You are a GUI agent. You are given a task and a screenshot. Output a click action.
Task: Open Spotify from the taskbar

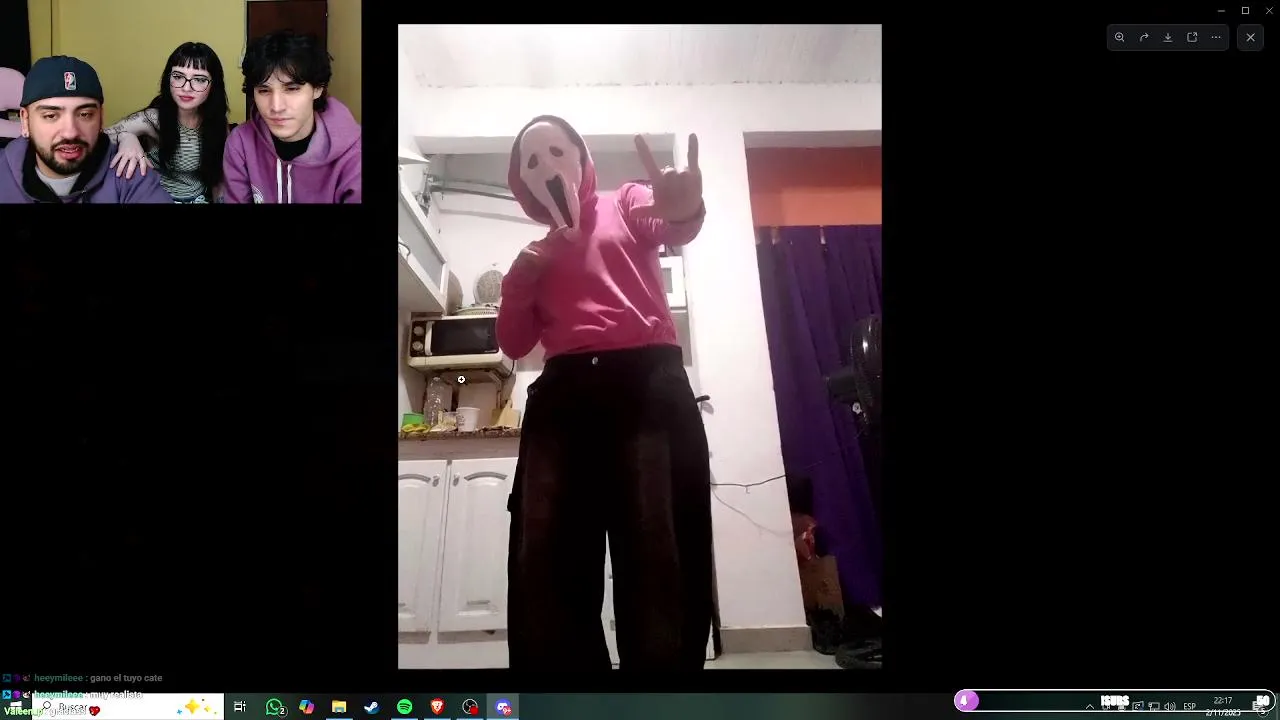(404, 707)
